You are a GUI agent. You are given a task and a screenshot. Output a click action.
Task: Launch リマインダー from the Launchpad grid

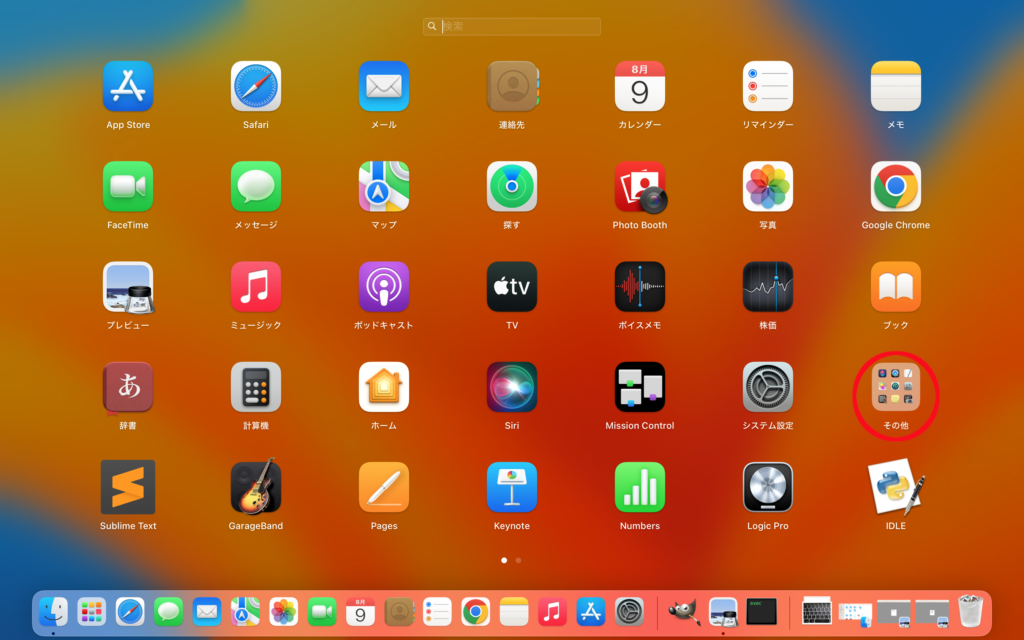coord(768,86)
